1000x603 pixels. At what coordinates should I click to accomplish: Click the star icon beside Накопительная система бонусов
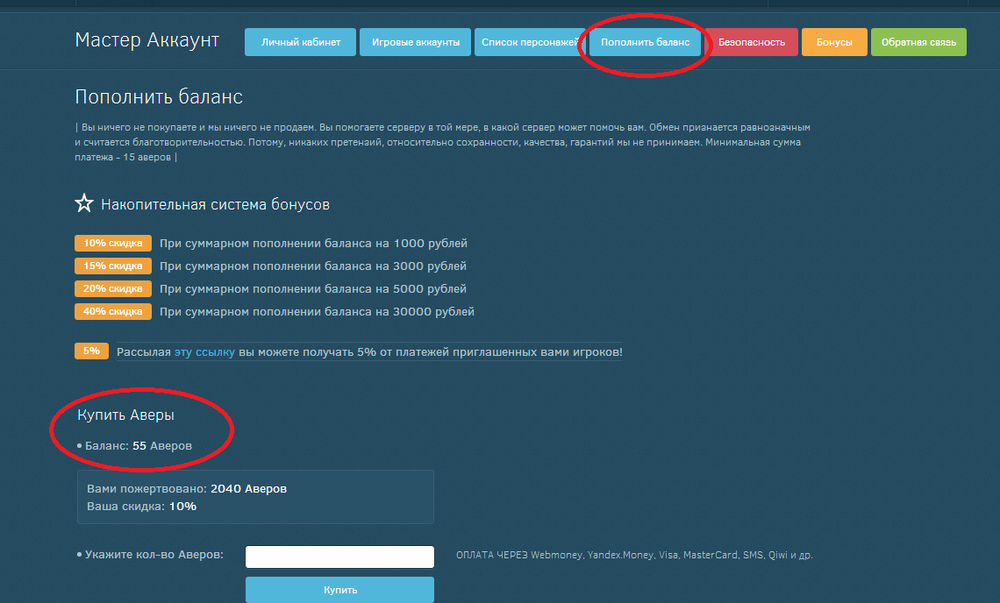pos(84,204)
